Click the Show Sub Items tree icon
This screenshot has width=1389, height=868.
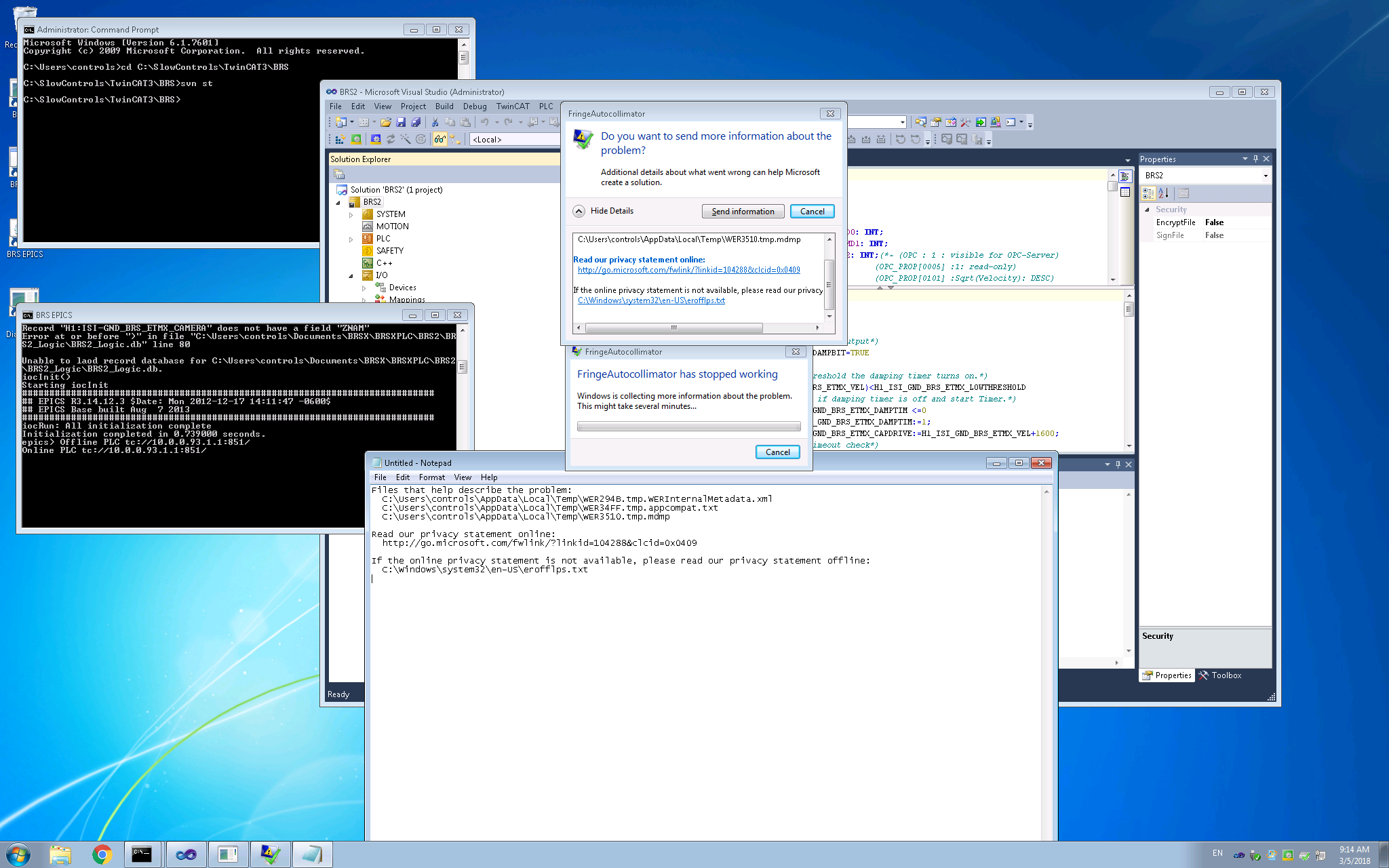pyautogui.click(x=455, y=139)
